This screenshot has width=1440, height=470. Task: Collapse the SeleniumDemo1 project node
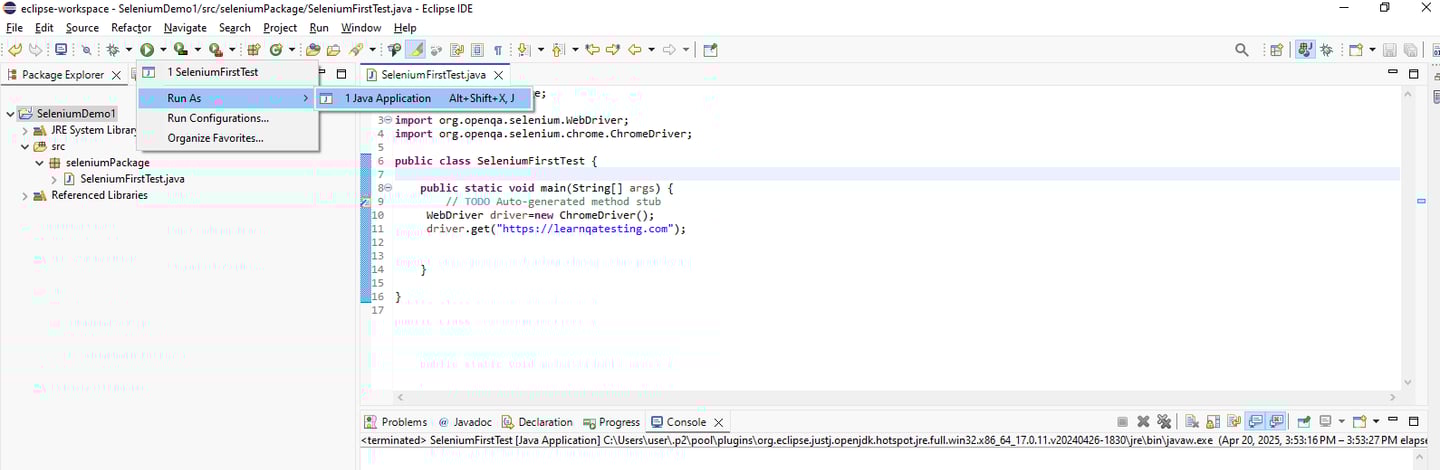pyautogui.click(x=10, y=114)
